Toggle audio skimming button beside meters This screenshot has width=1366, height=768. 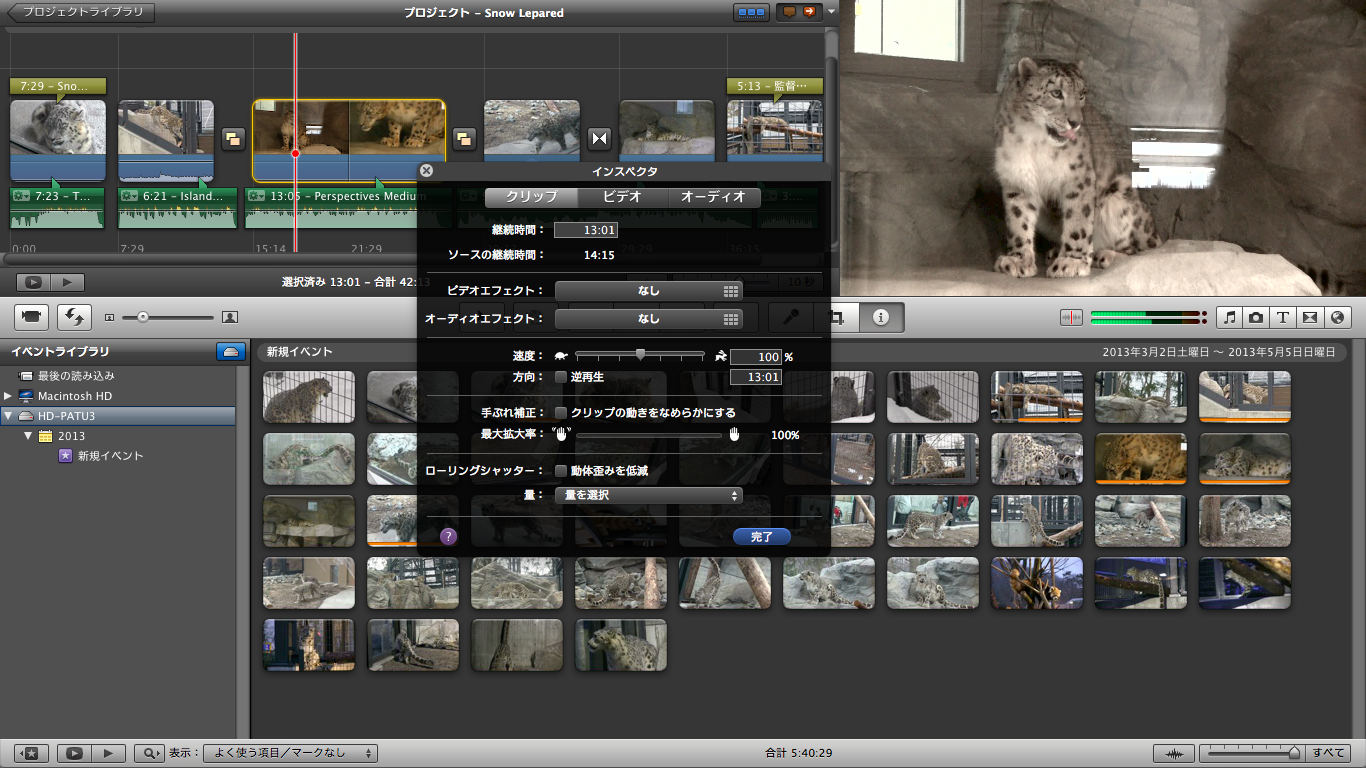coord(1072,317)
